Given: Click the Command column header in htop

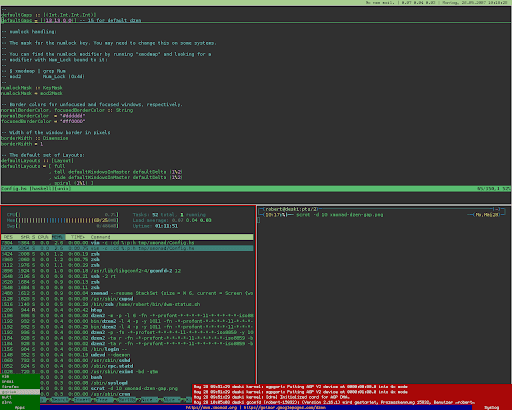Looking at the screenshot, I should (100, 237).
